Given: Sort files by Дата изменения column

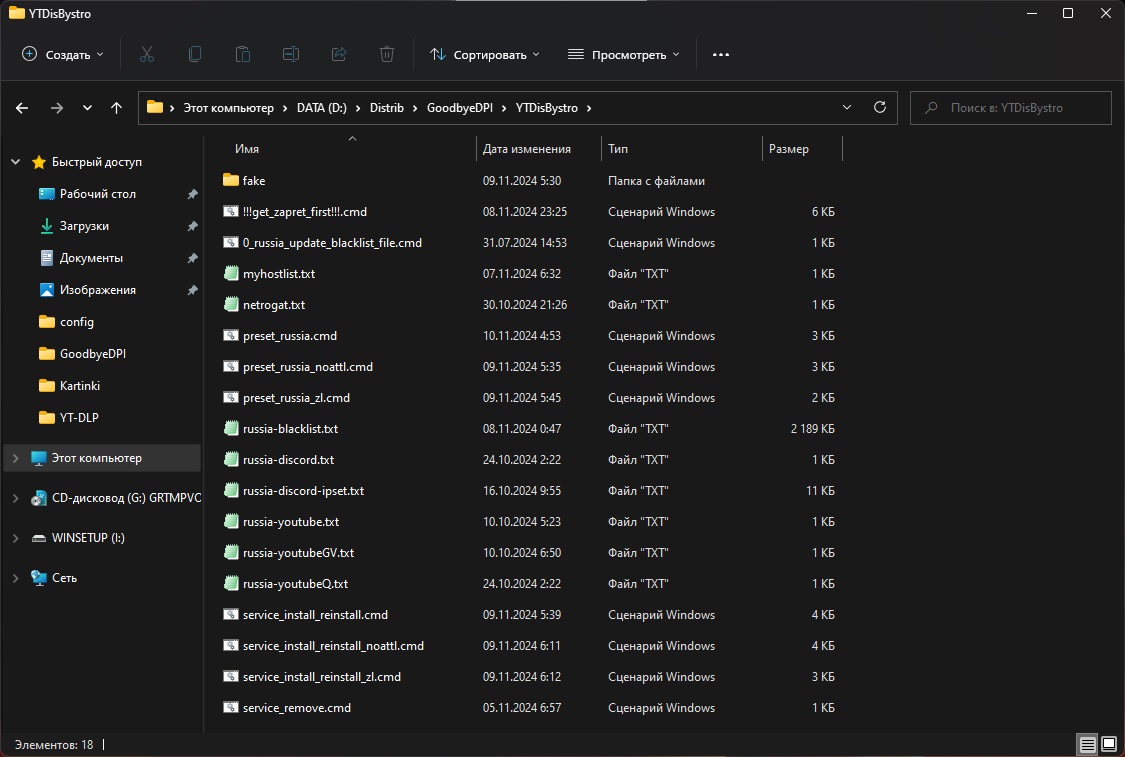Looking at the screenshot, I should 527,149.
